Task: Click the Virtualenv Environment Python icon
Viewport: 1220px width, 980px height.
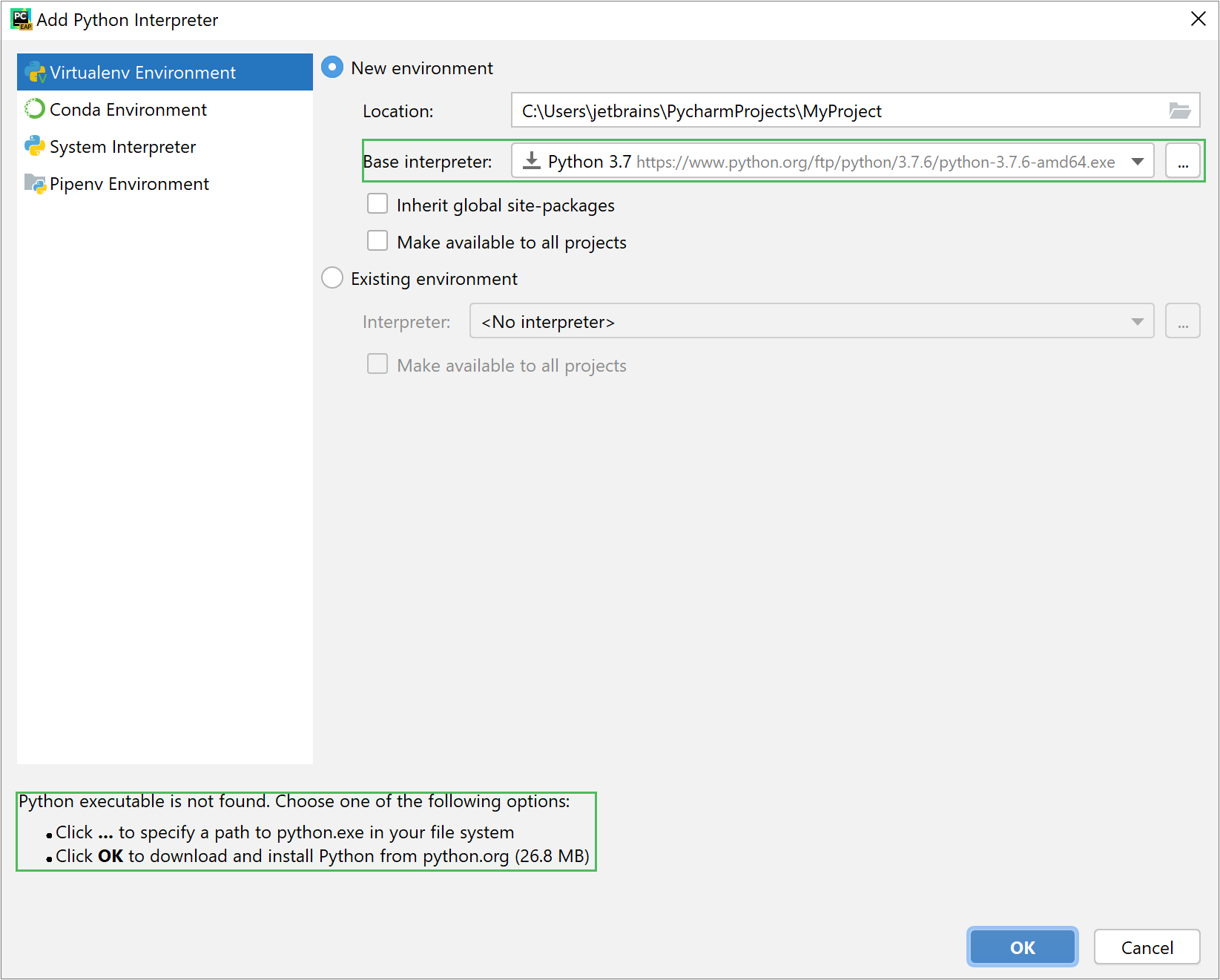Action: (x=35, y=72)
